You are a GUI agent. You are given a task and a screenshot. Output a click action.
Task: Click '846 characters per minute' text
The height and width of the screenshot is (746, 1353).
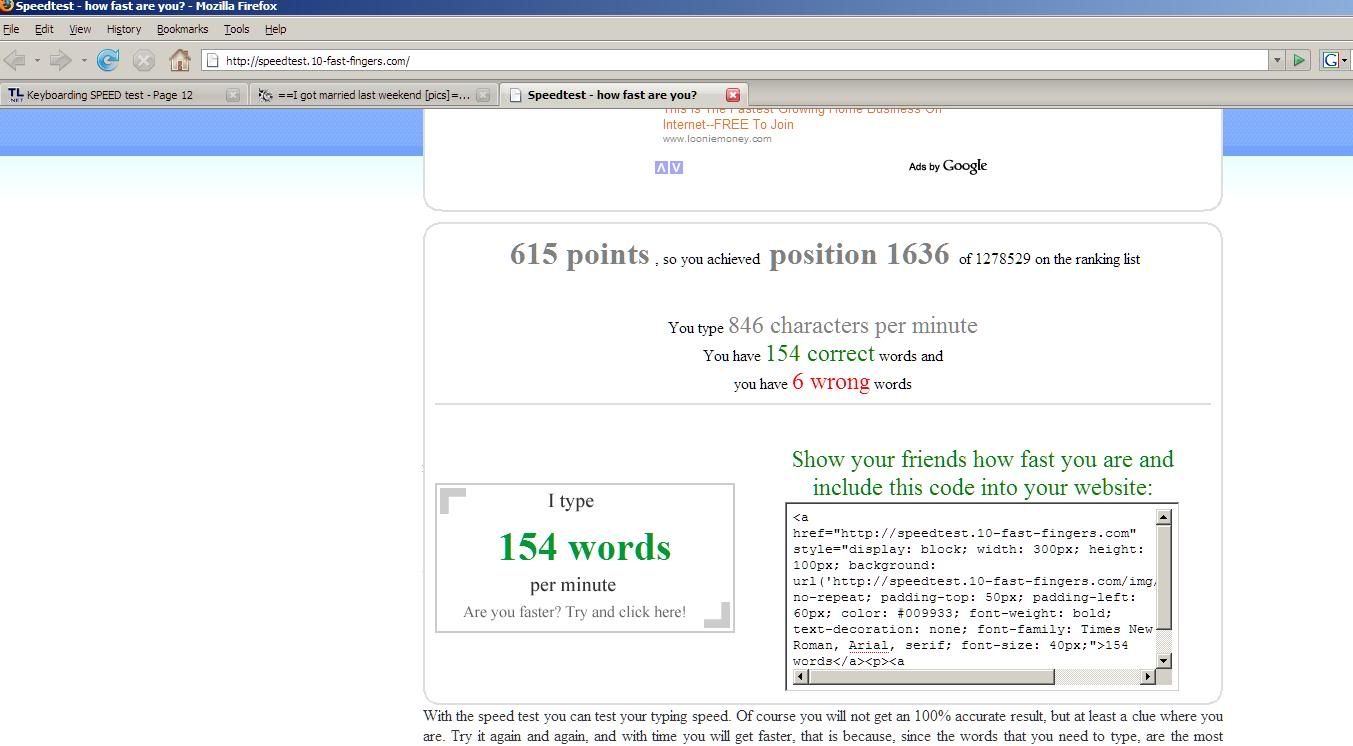click(853, 326)
